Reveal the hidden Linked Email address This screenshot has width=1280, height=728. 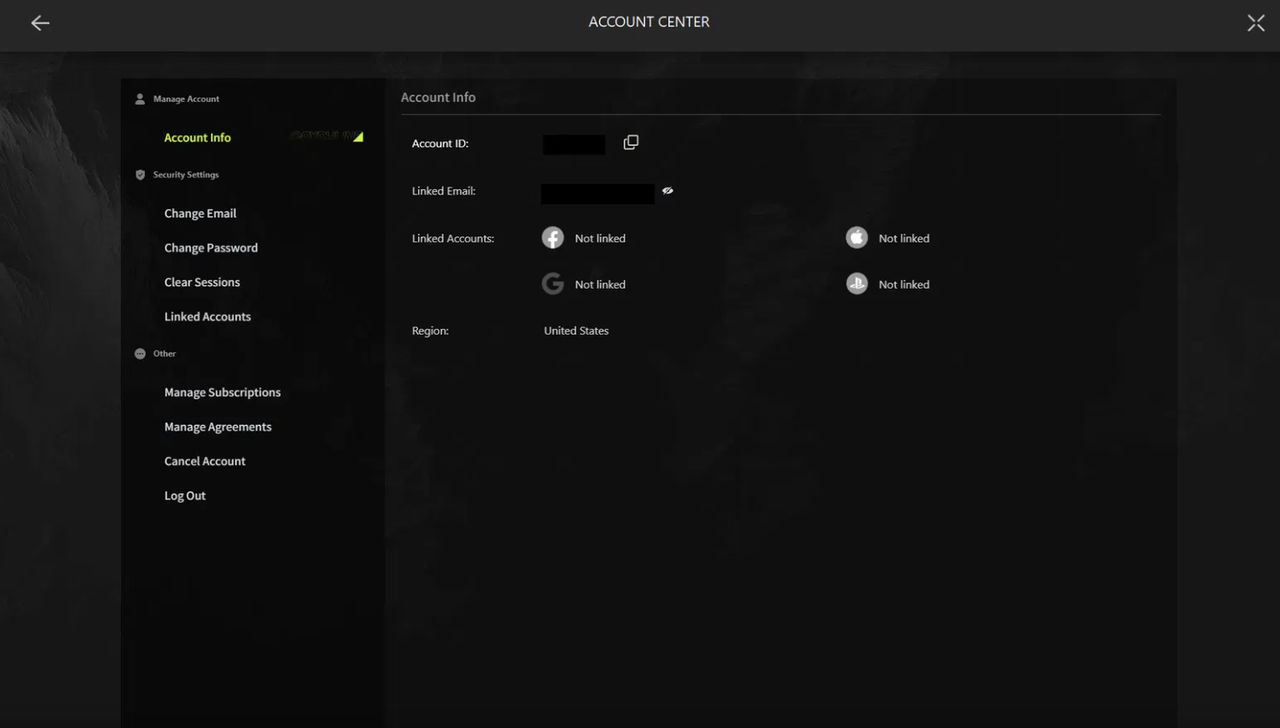pyautogui.click(x=668, y=190)
